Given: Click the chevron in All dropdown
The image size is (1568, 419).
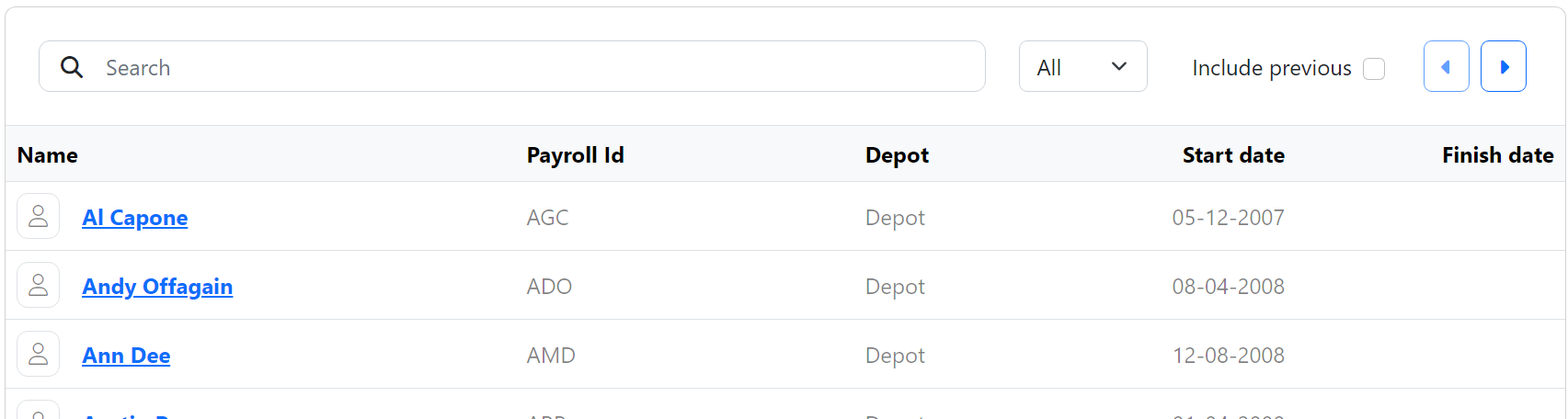Looking at the screenshot, I should (1119, 67).
